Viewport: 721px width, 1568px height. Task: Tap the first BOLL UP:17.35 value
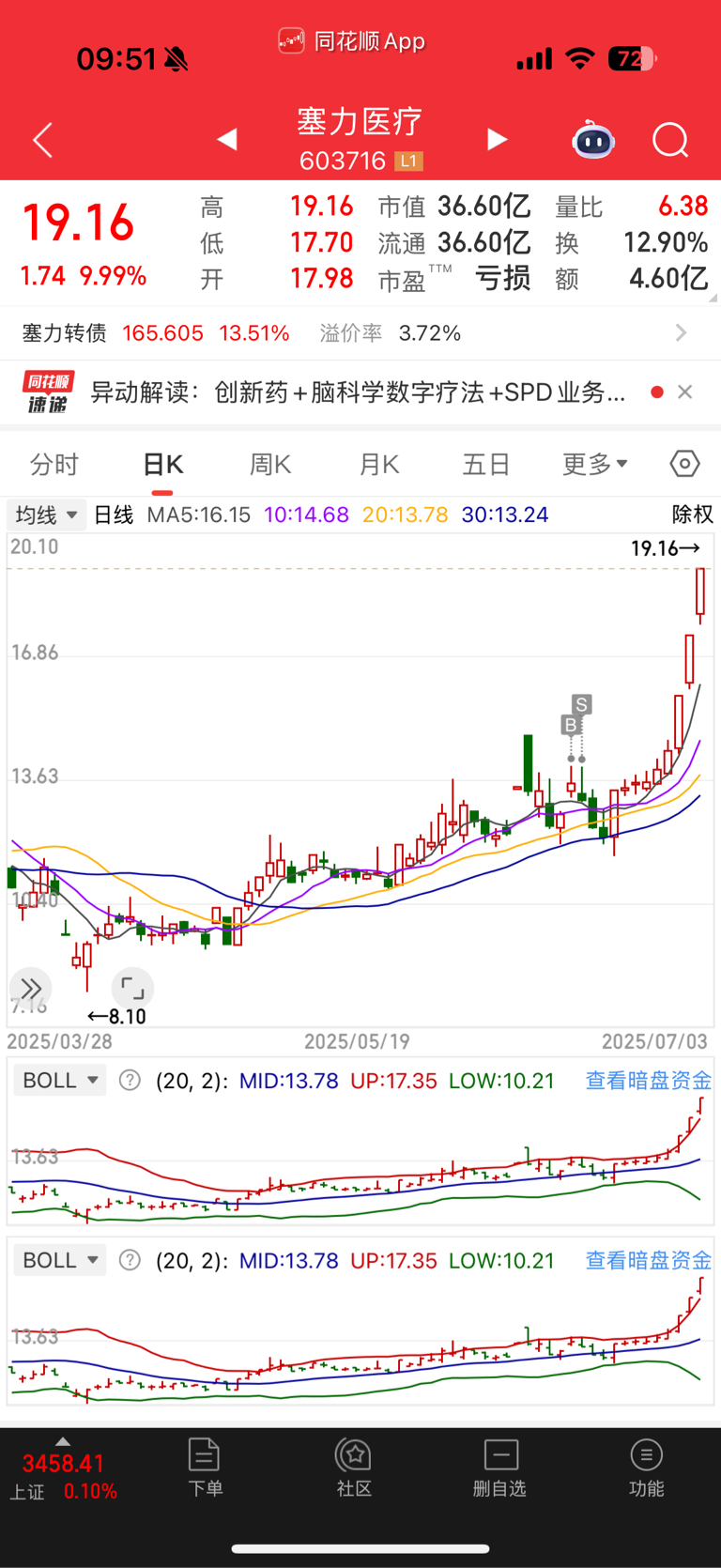tap(393, 1081)
